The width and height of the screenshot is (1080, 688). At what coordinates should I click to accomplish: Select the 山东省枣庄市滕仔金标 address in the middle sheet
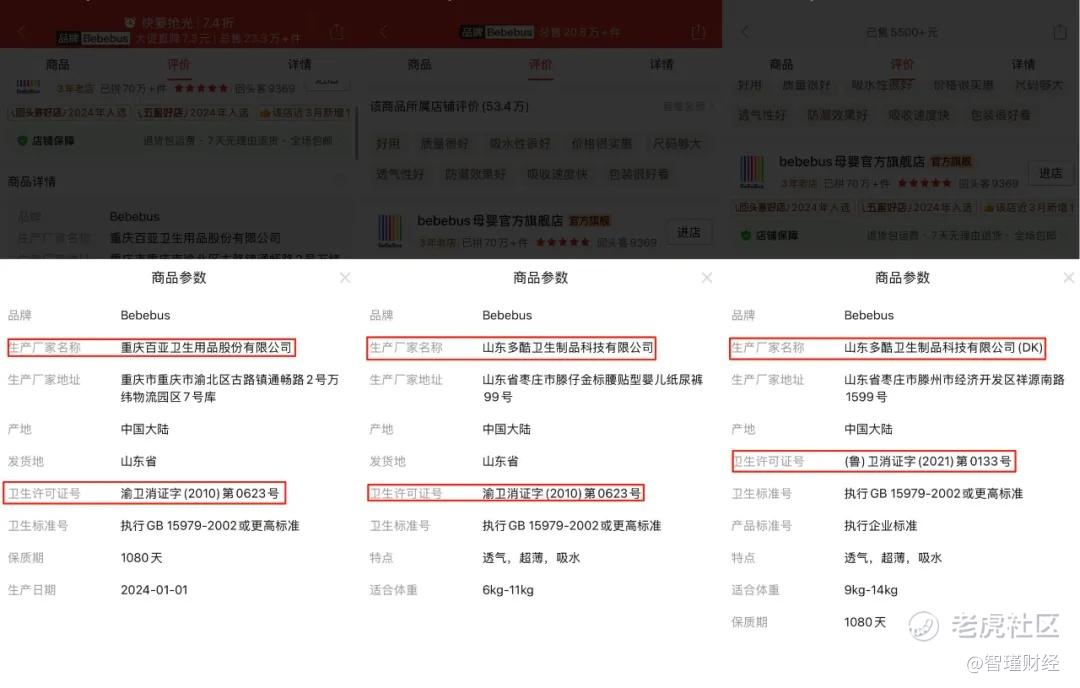[592, 388]
